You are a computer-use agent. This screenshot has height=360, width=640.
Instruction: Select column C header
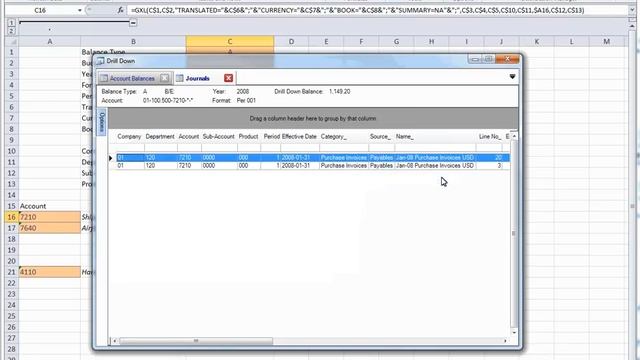[x=230, y=41]
